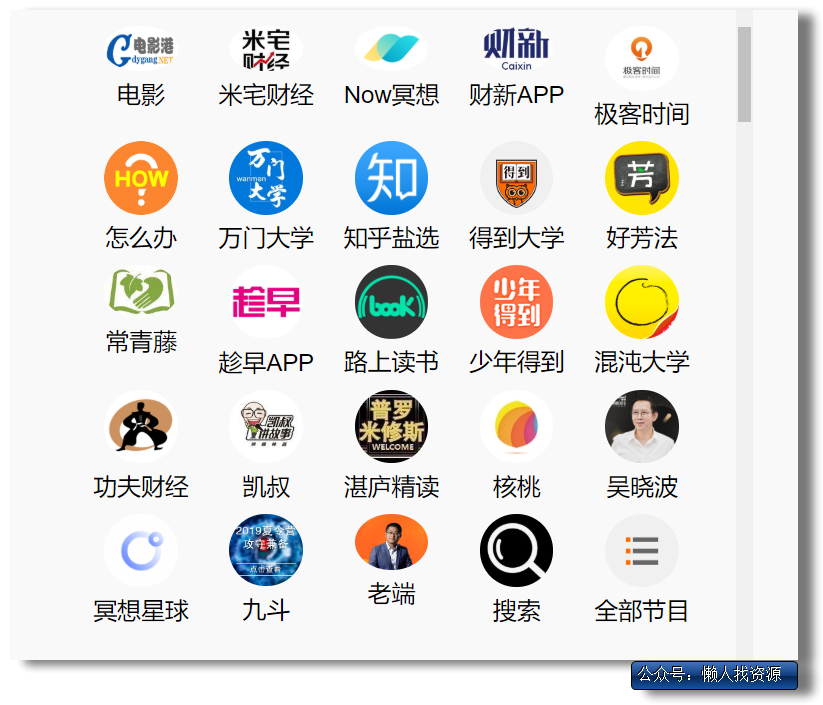Click the 老端 label
The image size is (823, 705).
(391, 594)
